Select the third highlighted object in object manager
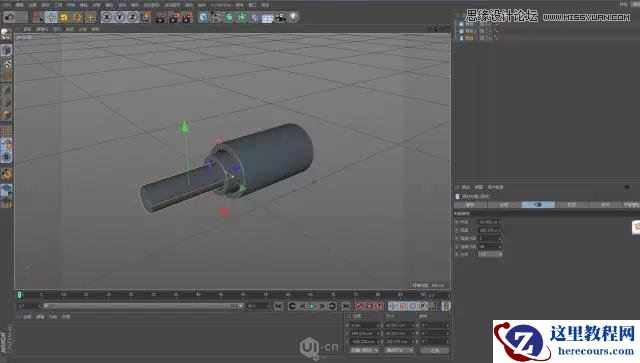The height and width of the screenshot is (363, 640). (469, 38)
